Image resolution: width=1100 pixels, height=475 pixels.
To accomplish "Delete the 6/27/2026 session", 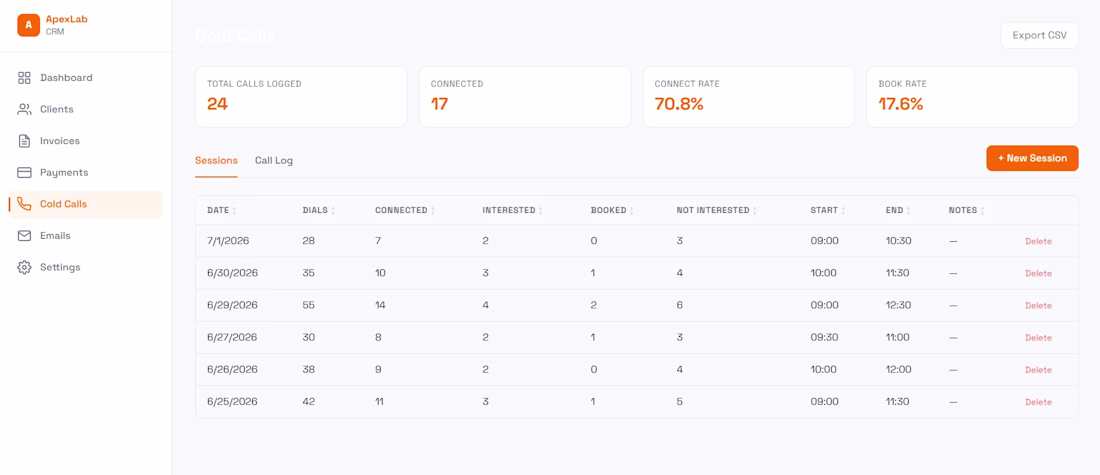I will click(1038, 338).
